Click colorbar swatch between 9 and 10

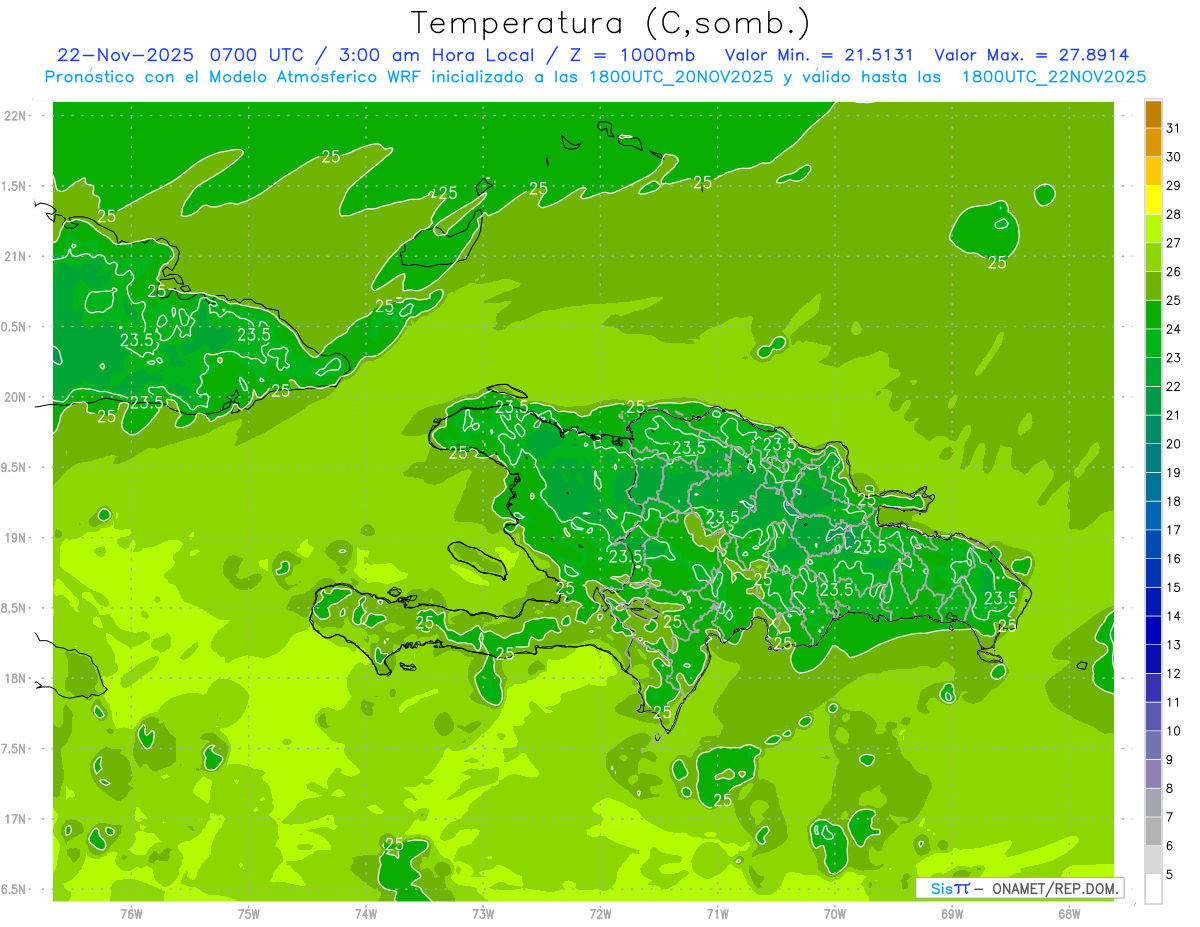point(1153,745)
